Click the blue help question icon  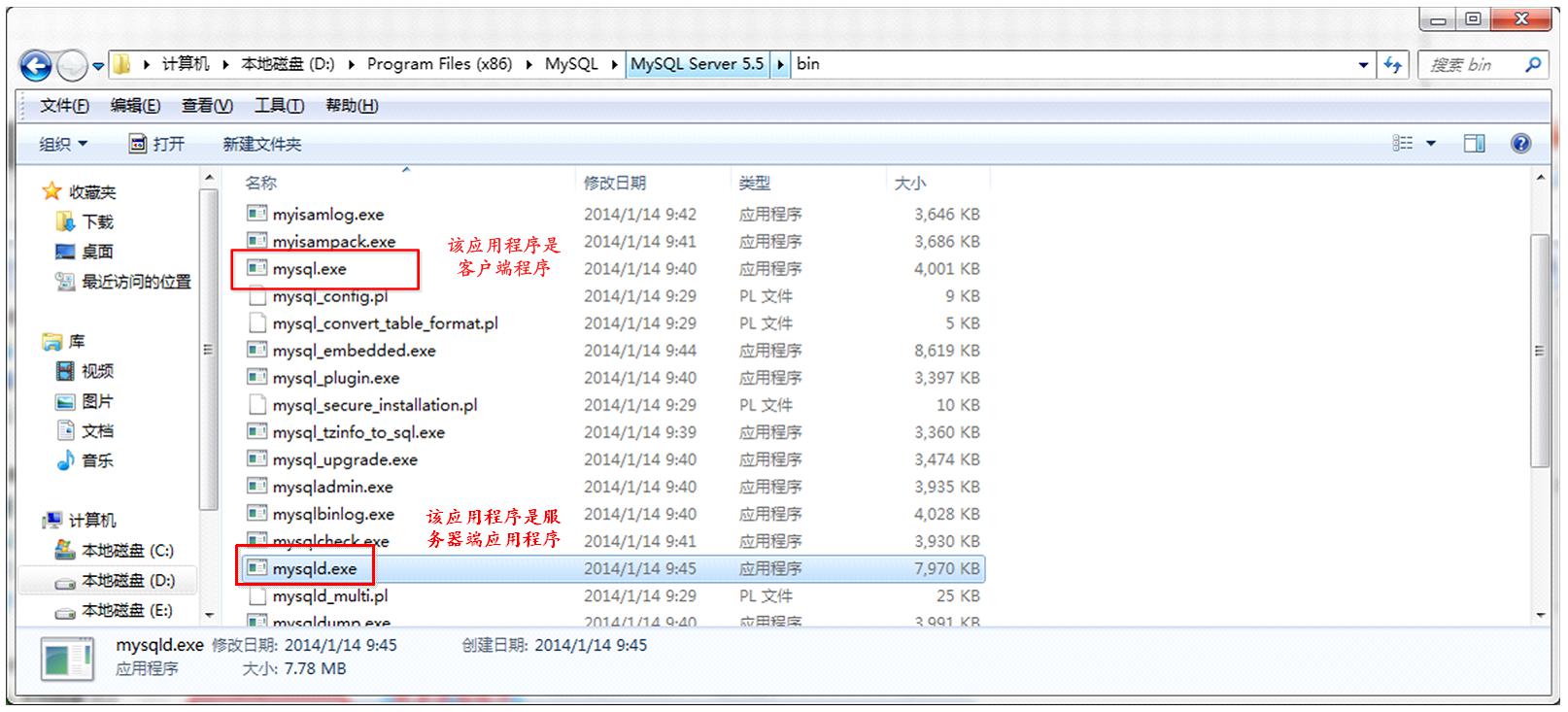tap(1521, 144)
